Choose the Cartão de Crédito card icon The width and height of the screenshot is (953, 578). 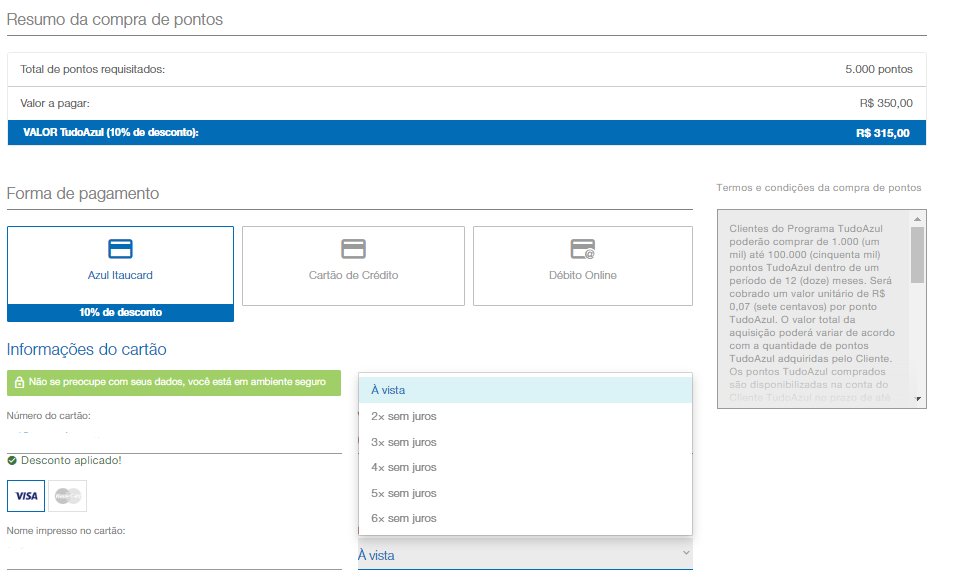[x=353, y=249]
